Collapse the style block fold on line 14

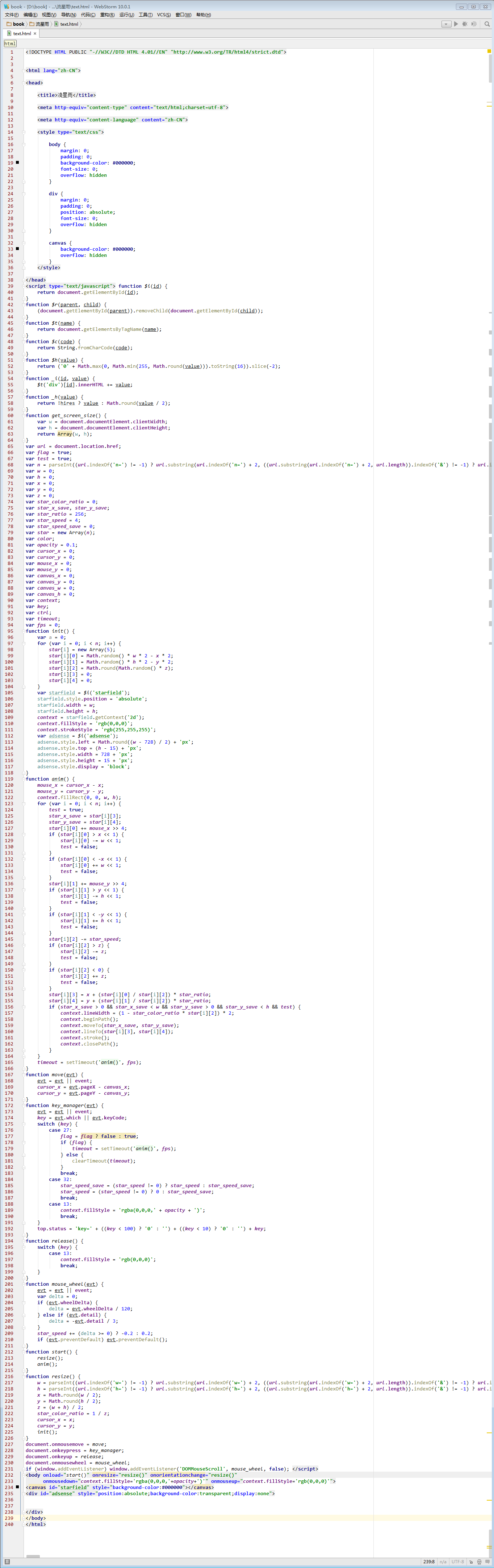pos(24,132)
